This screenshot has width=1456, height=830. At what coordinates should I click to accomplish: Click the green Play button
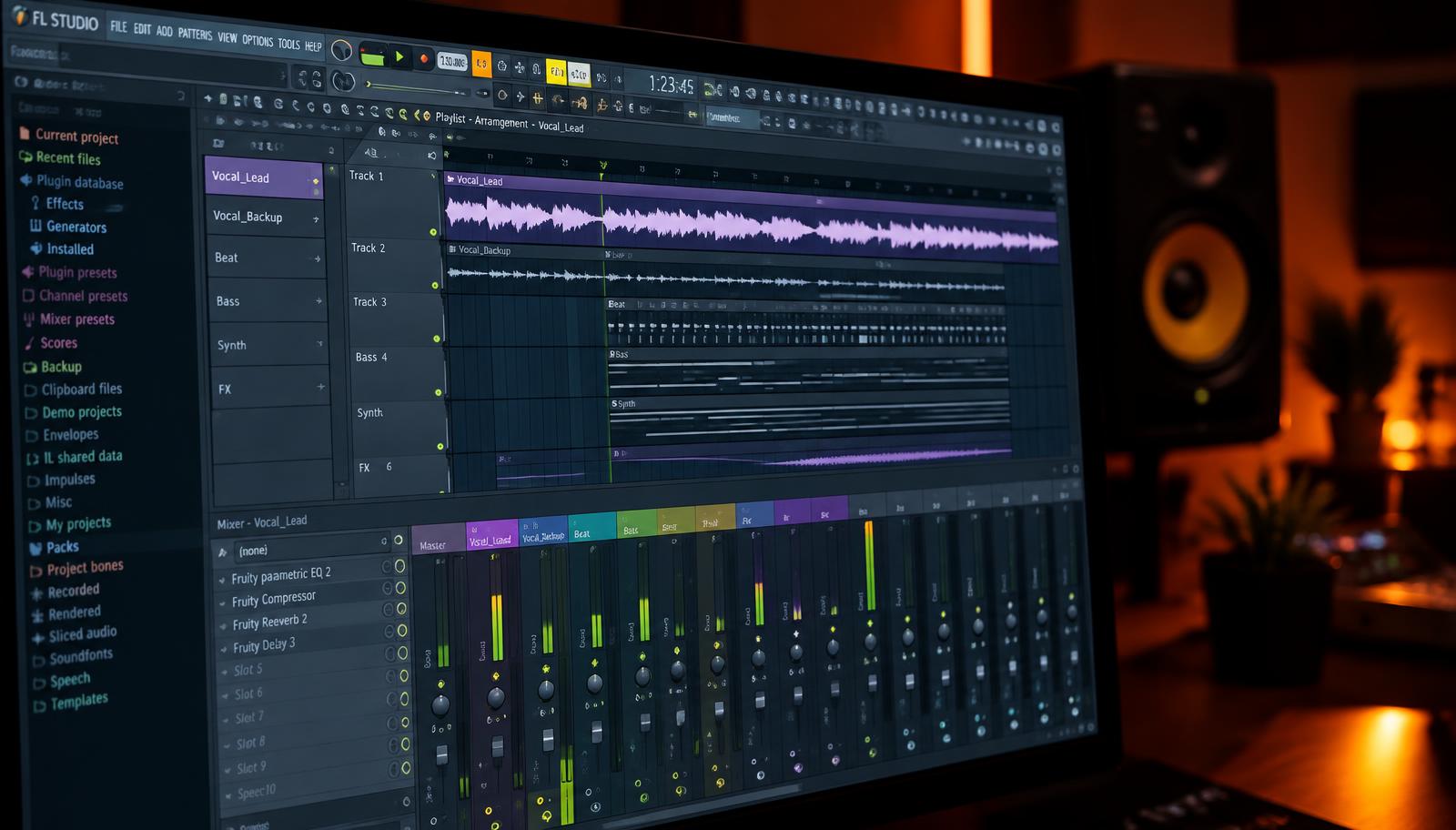[399, 56]
